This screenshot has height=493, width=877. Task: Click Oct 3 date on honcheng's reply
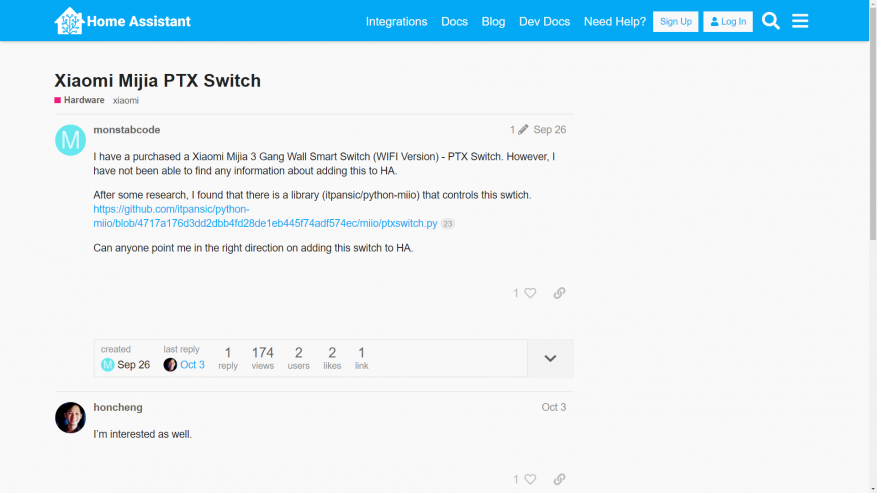pos(554,407)
